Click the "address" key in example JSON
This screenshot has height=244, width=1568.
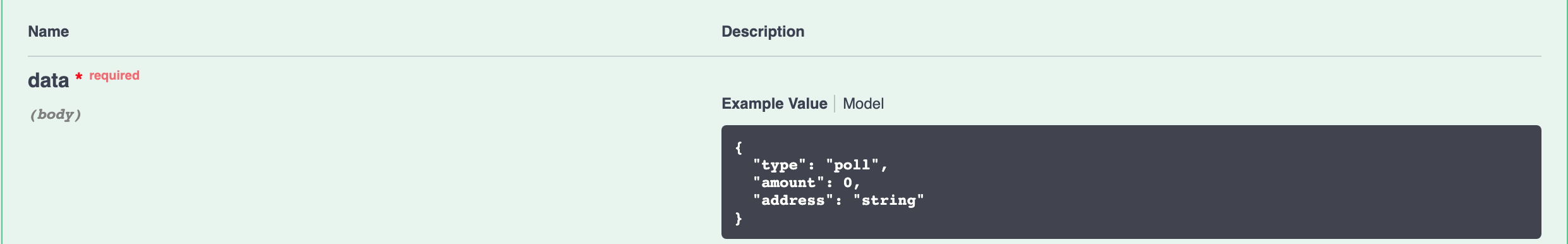[793, 200]
